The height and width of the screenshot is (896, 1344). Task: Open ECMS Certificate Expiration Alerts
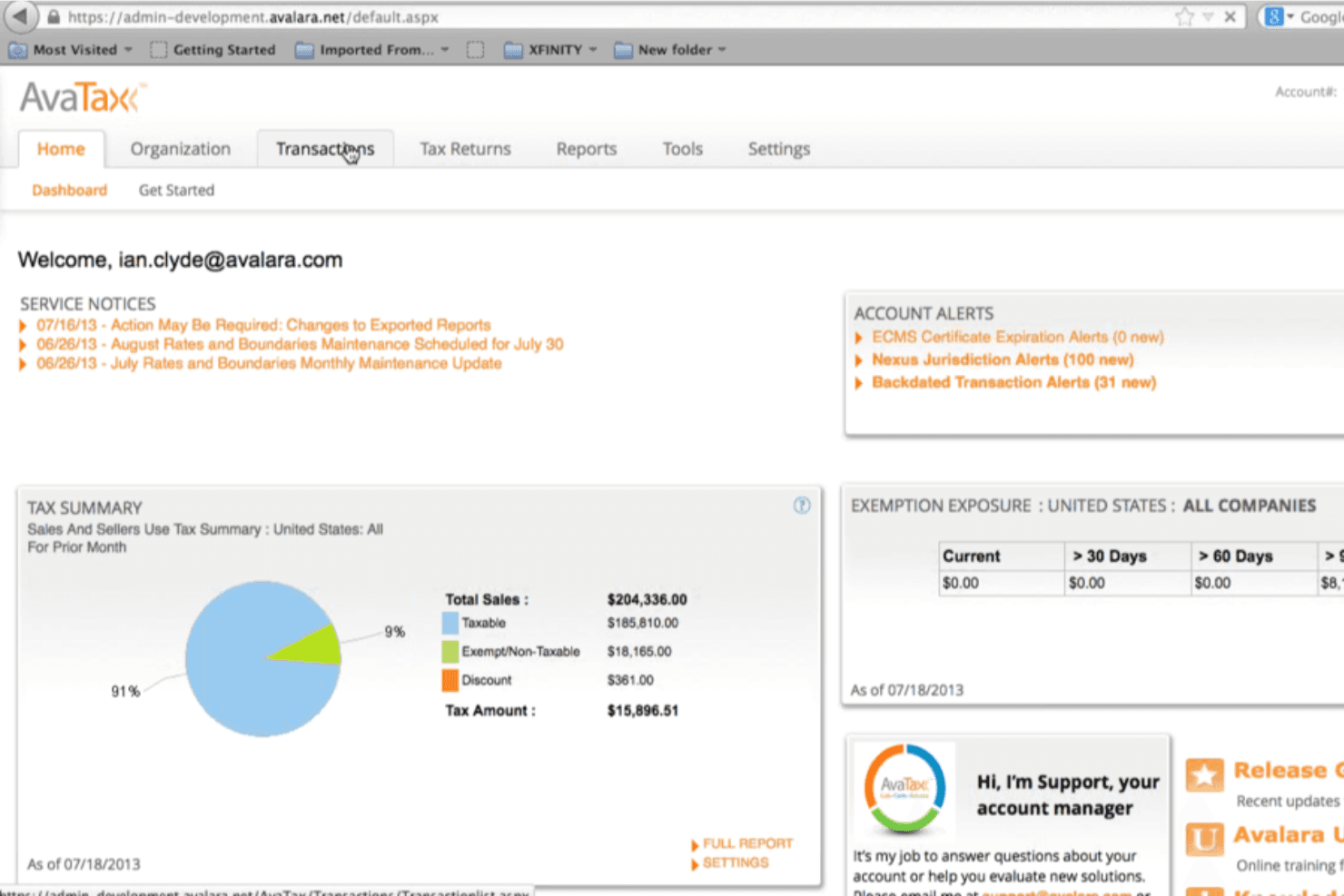pyautogui.click(x=1018, y=337)
